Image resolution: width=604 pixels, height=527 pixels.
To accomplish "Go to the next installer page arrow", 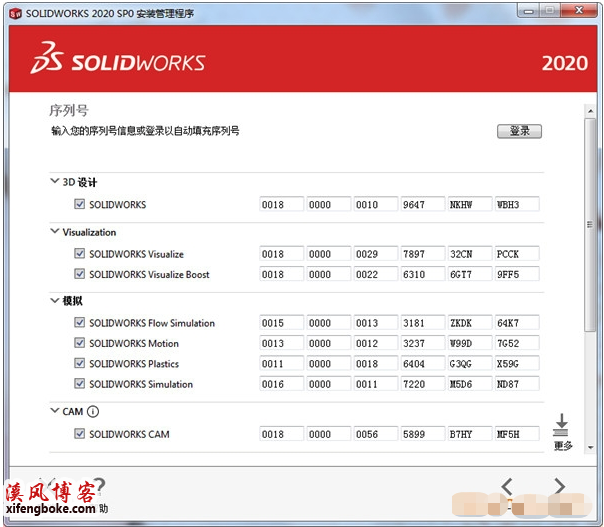I will tap(559, 486).
